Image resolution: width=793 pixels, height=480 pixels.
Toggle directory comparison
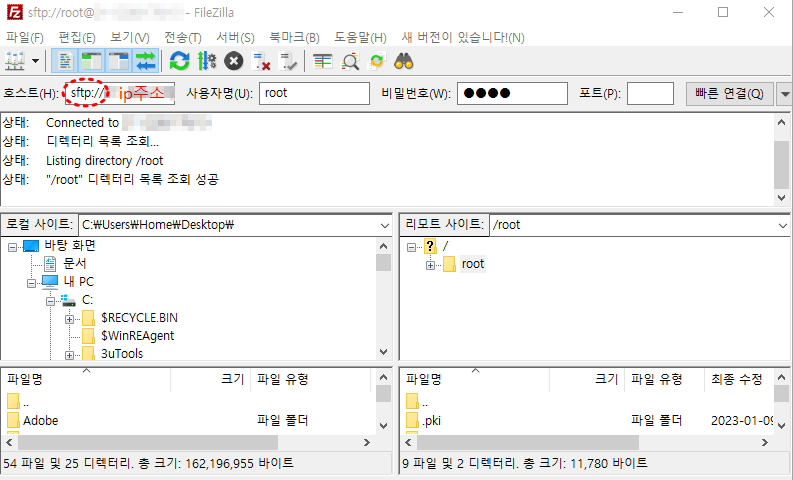click(350, 62)
